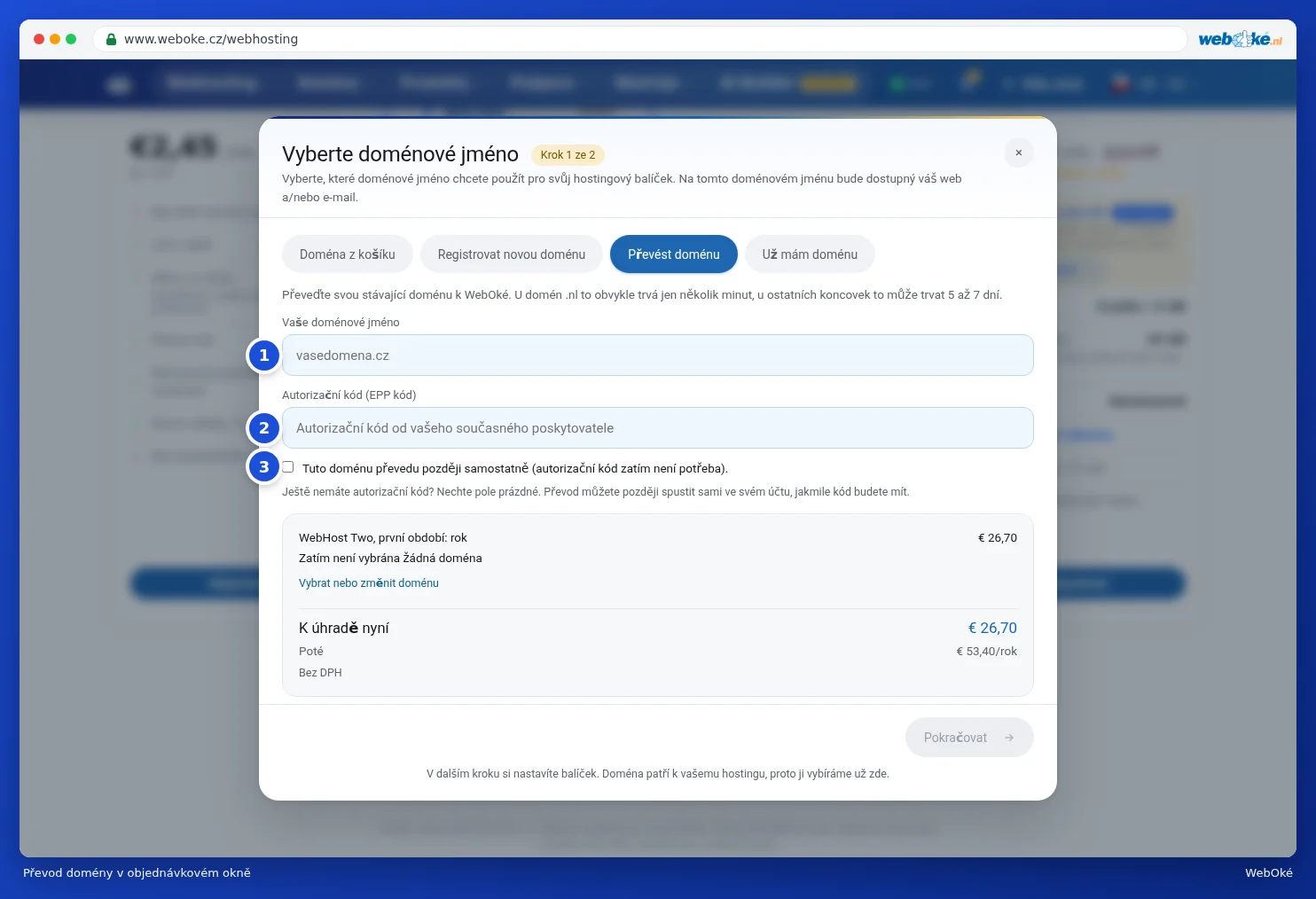Click the 'K úhradě nyní' label
This screenshot has height=899, width=1316.
pyautogui.click(x=344, y=628)
